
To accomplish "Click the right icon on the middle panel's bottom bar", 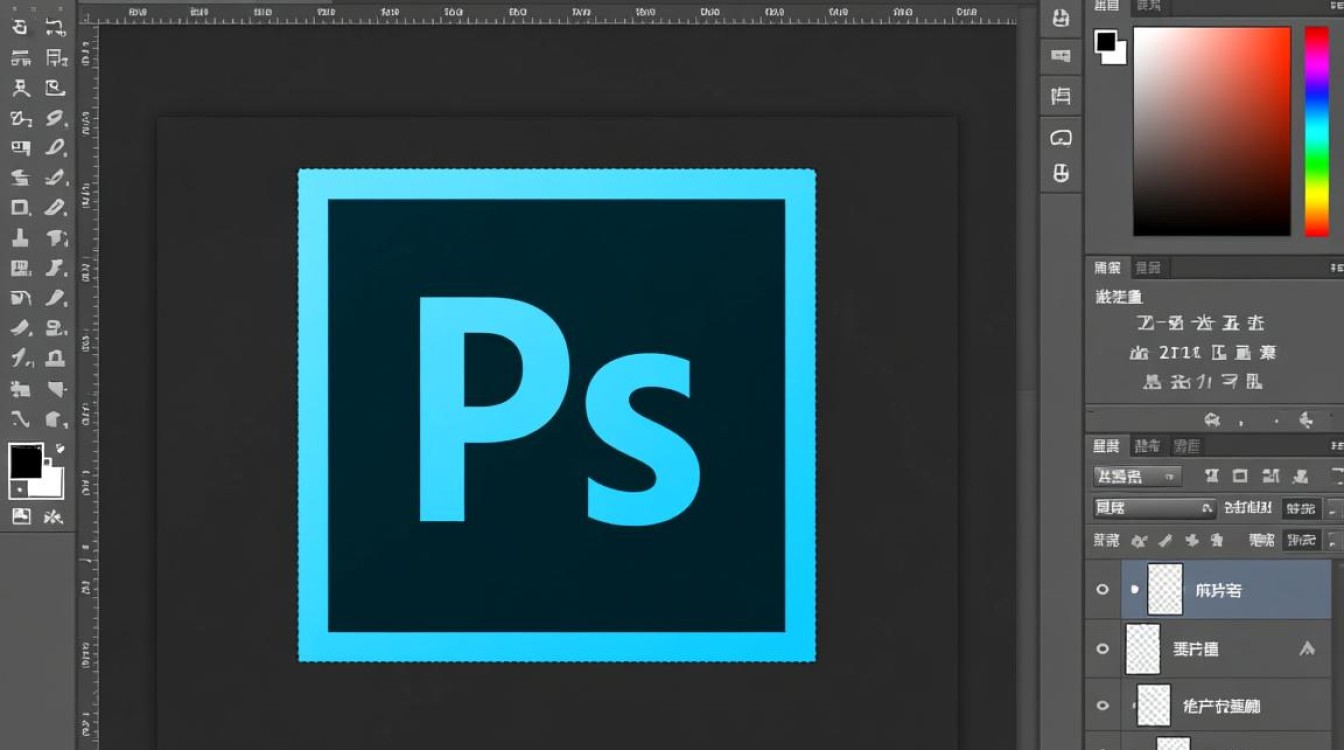I will 1305,420.
